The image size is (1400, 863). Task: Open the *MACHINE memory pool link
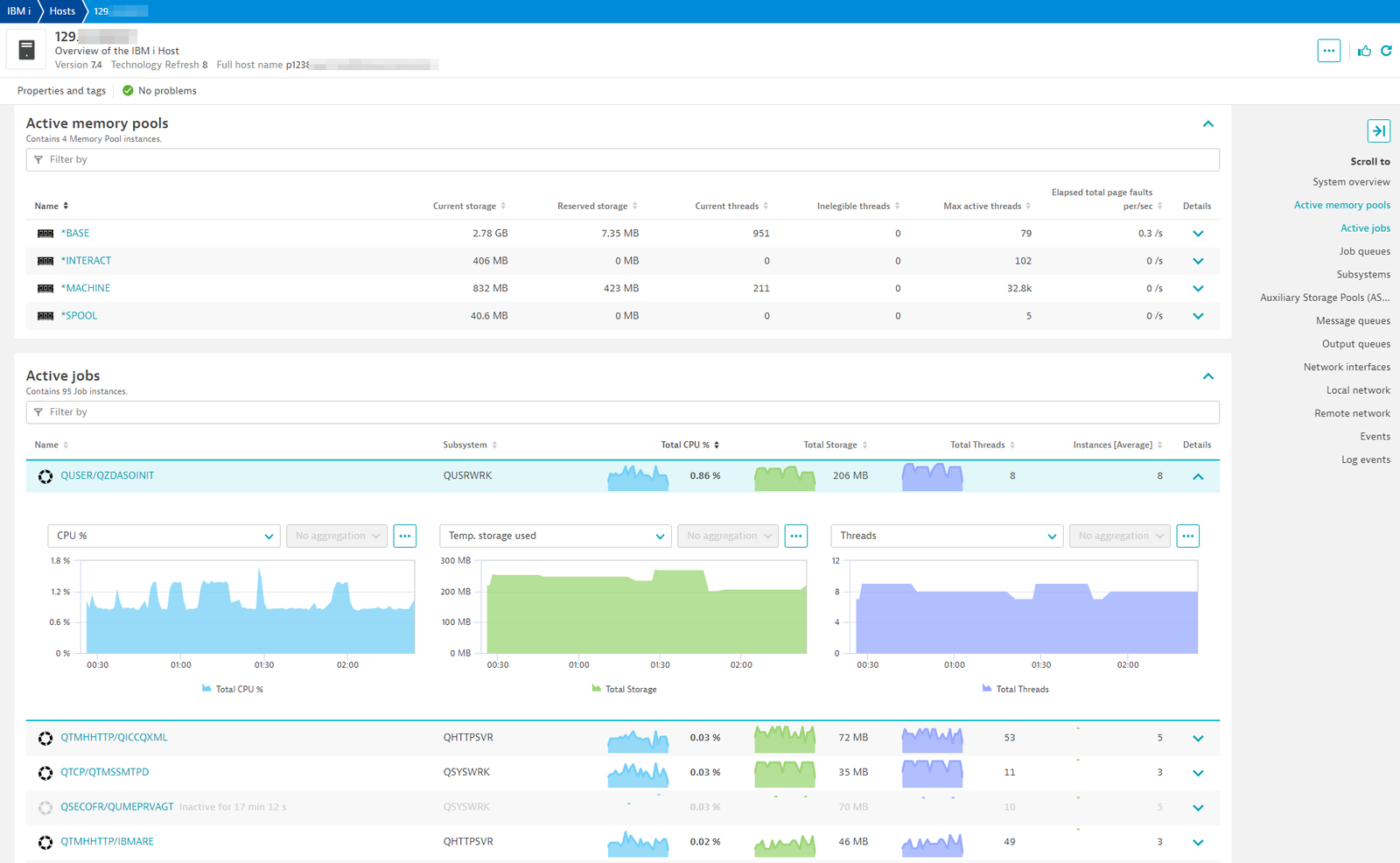[86, 288]
